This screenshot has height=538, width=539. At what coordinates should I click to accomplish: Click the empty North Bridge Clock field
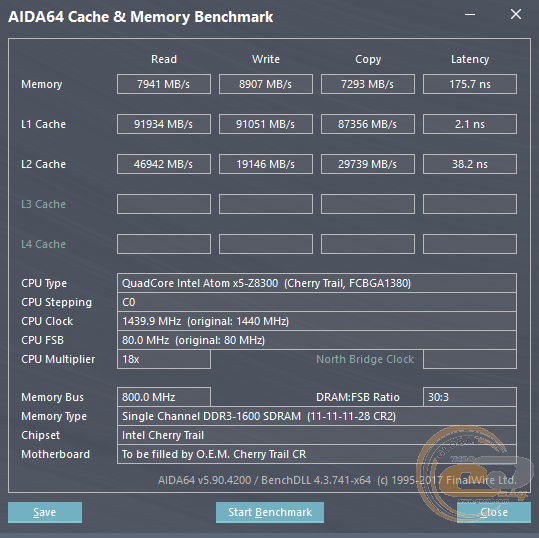click(470, 359)
